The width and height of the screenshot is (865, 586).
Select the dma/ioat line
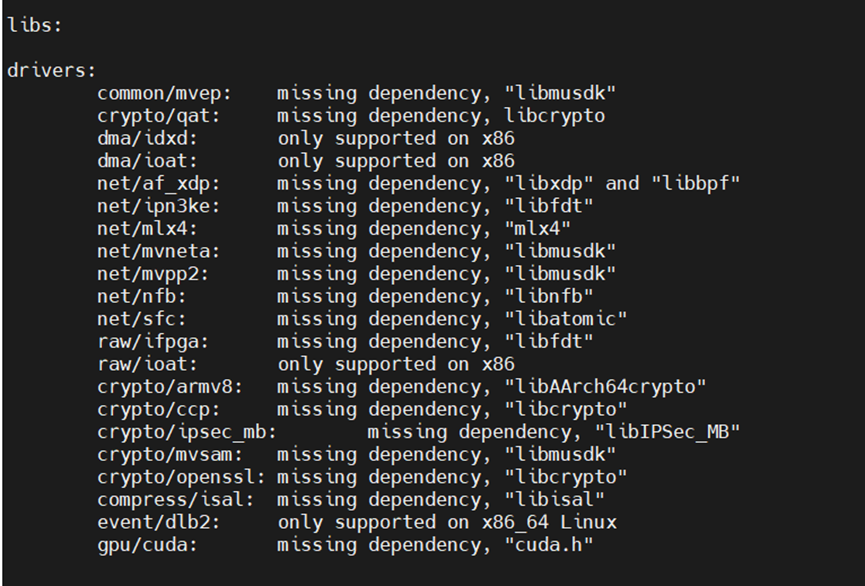coord(306,161)
